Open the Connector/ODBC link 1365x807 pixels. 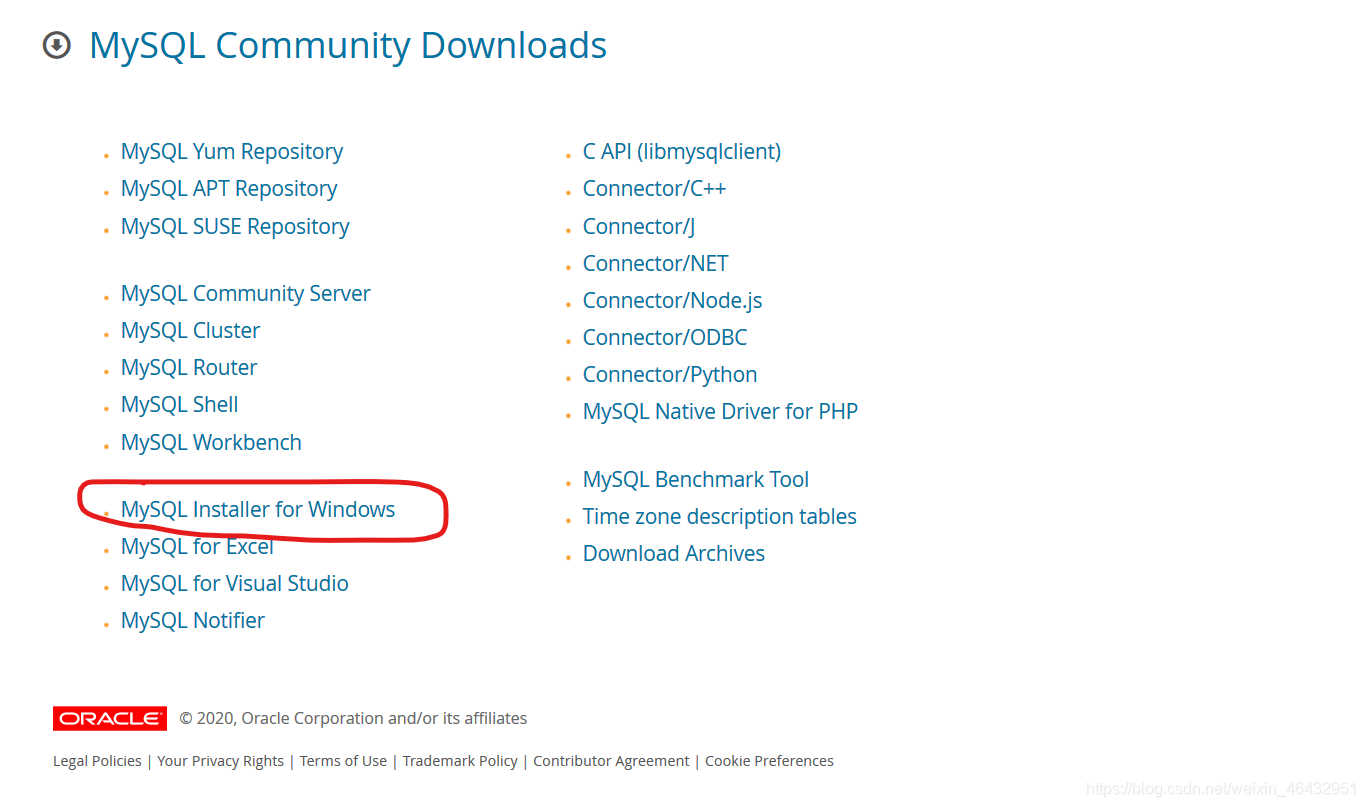coord(665,338)
